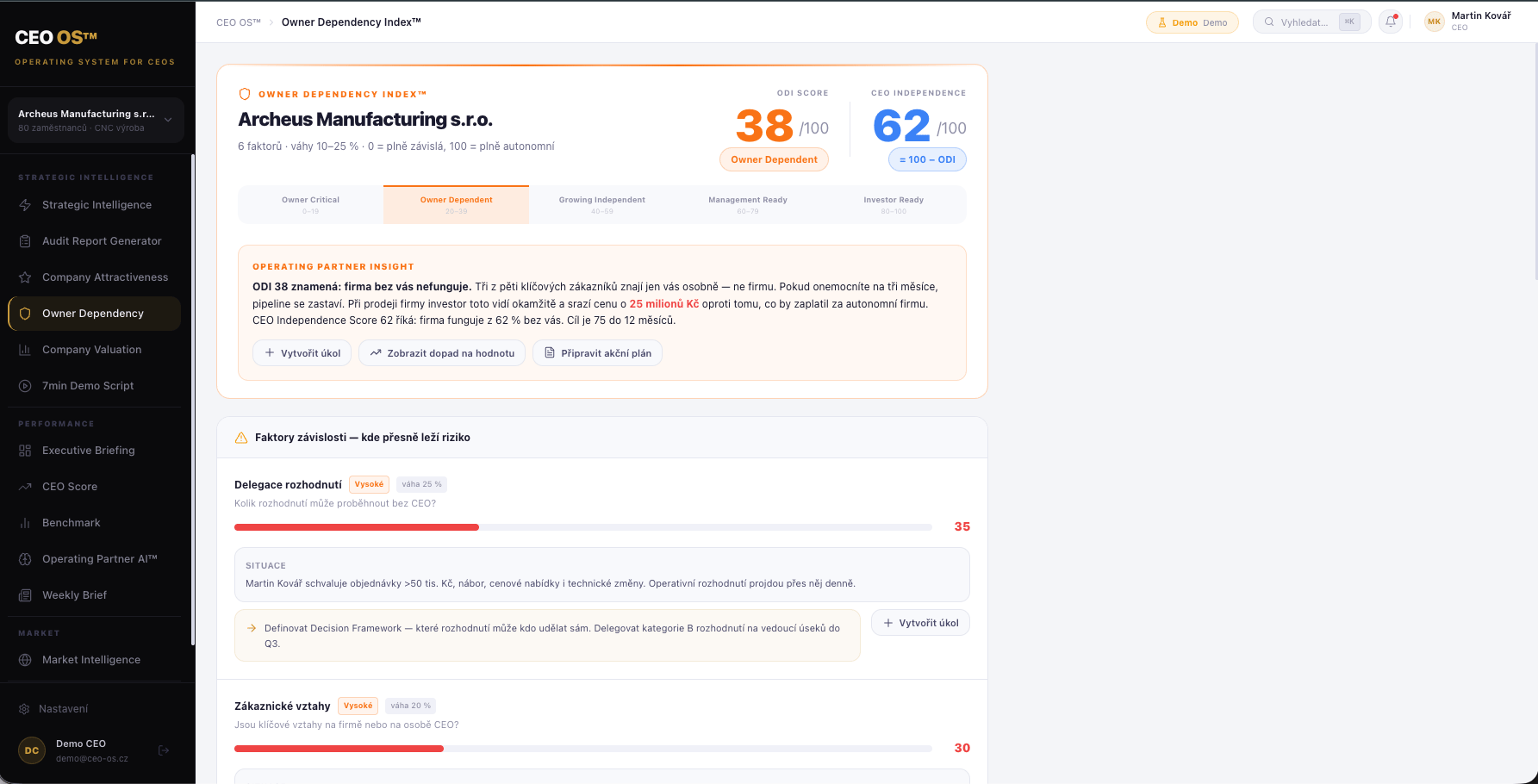This screenshot has width=1538, height=784.
Task: Click the = 100 – ODI badge
Action: click(x=927, y=159)
